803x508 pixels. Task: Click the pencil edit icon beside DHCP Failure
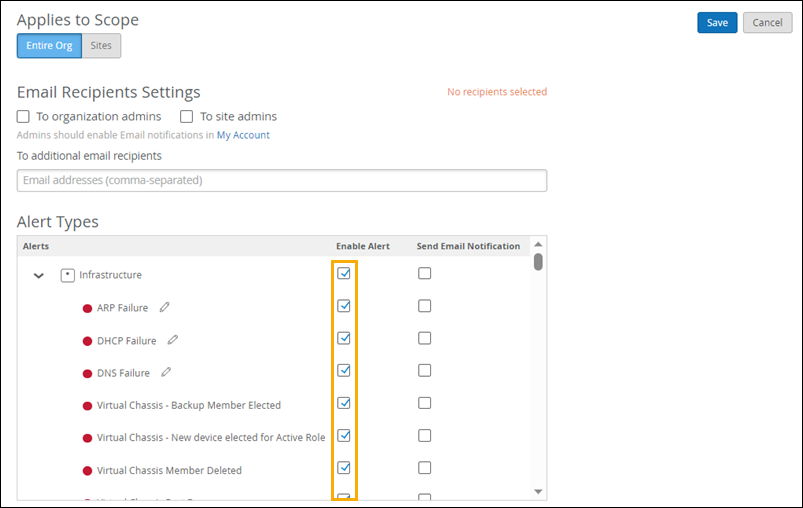point(173,340)
